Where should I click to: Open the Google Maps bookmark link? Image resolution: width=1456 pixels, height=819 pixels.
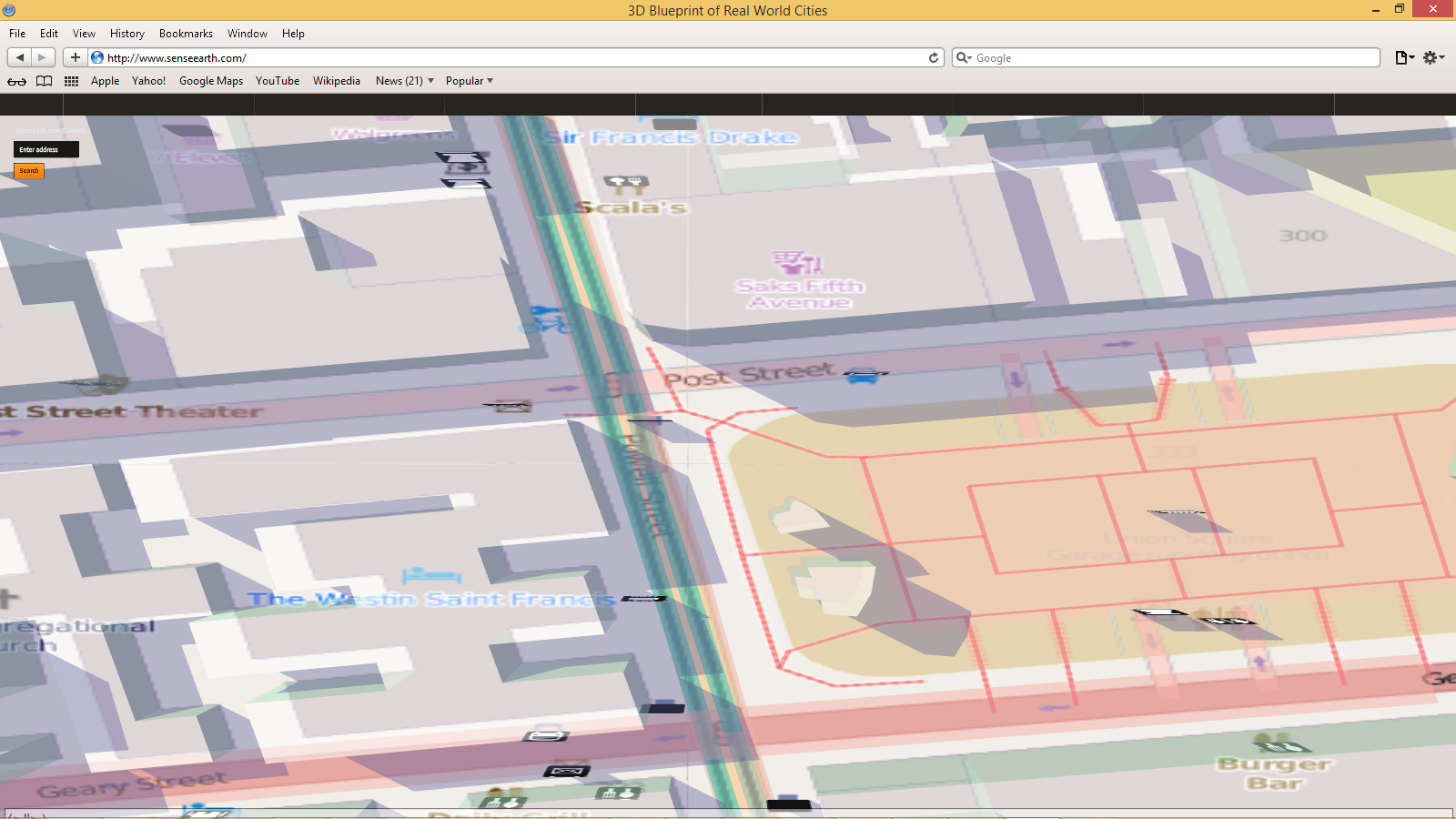tap(211, 81)
